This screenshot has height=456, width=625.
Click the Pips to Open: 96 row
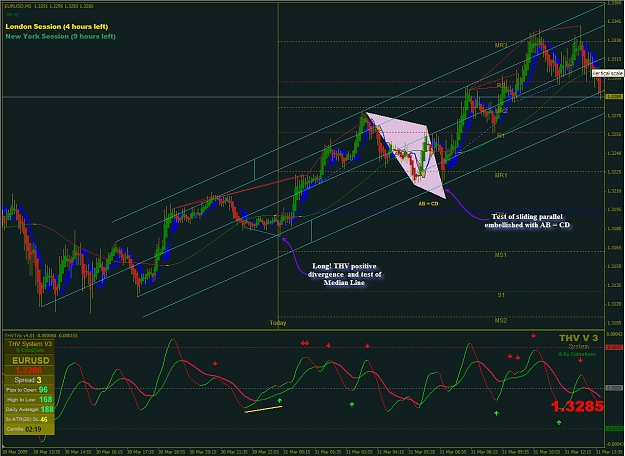28,390
